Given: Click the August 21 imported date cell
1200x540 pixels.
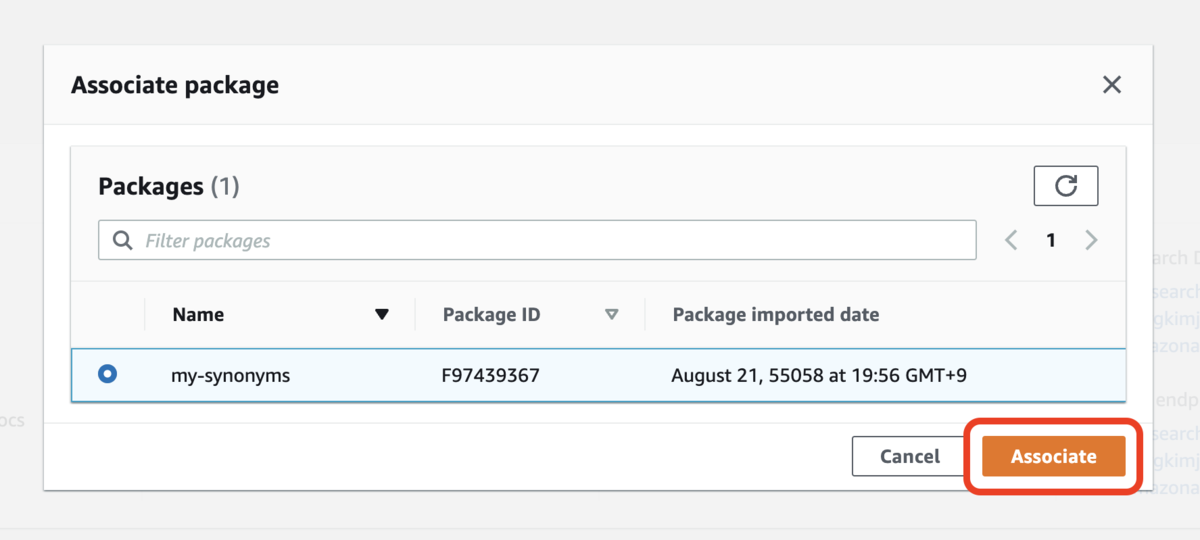Looking at the screenshot, I should 819,376.
